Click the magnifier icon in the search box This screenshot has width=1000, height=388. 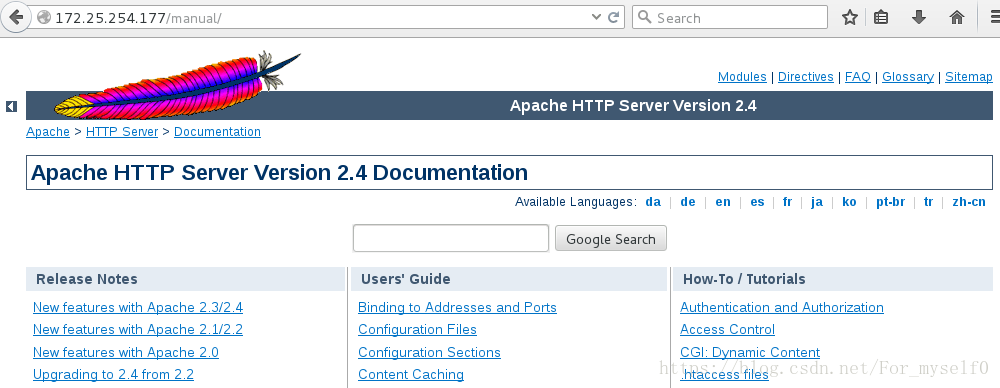pyautogui.click(x=645, y=17)
